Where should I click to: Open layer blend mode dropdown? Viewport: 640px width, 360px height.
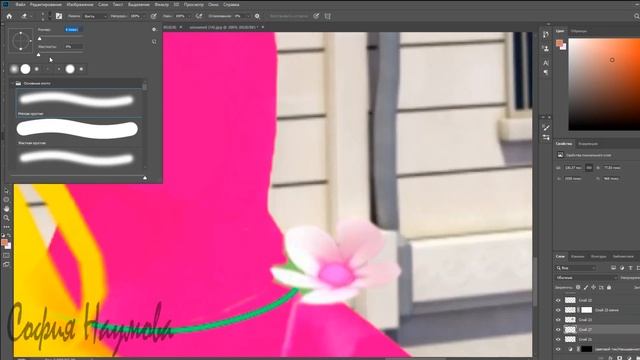tap(586, 278)
